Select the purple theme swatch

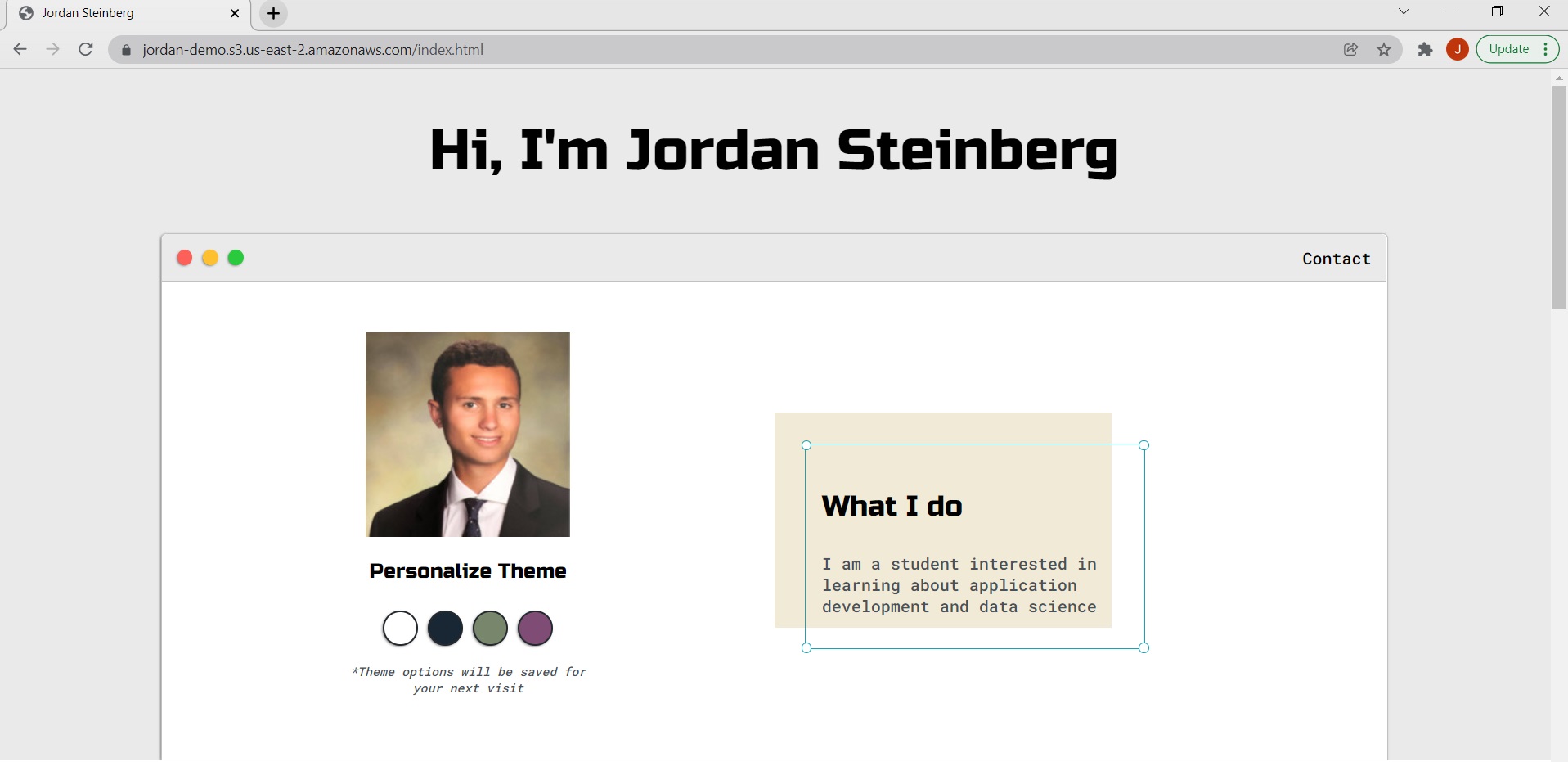click(x=535, y=629)
